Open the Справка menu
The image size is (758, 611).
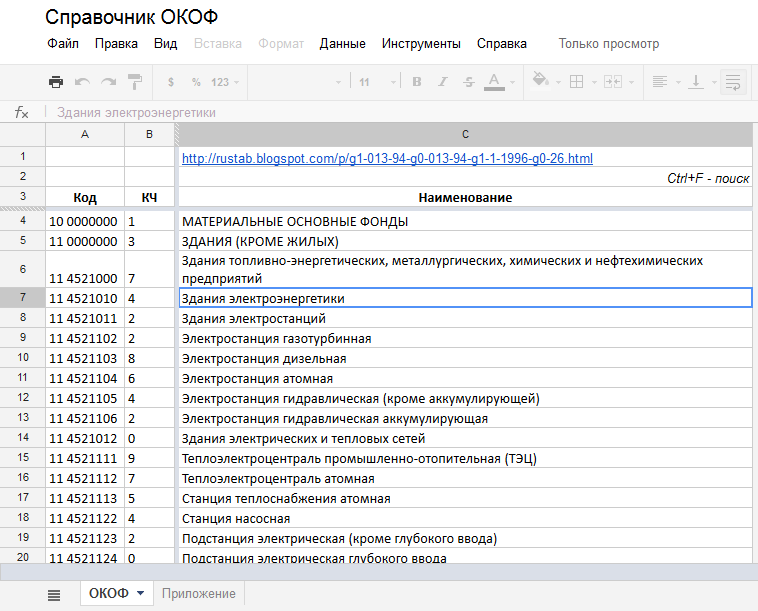tap(502, 44)
